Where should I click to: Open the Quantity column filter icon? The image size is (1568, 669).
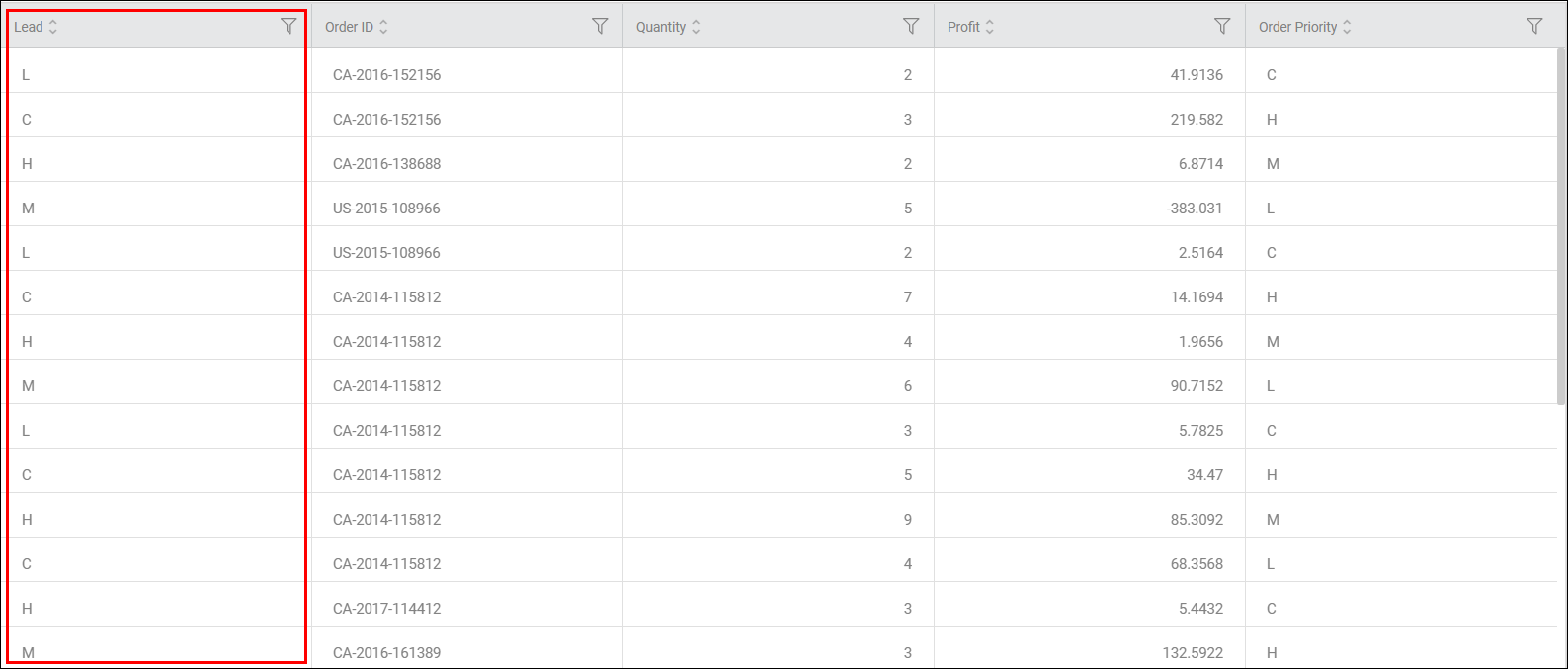[x=910, y=26]
